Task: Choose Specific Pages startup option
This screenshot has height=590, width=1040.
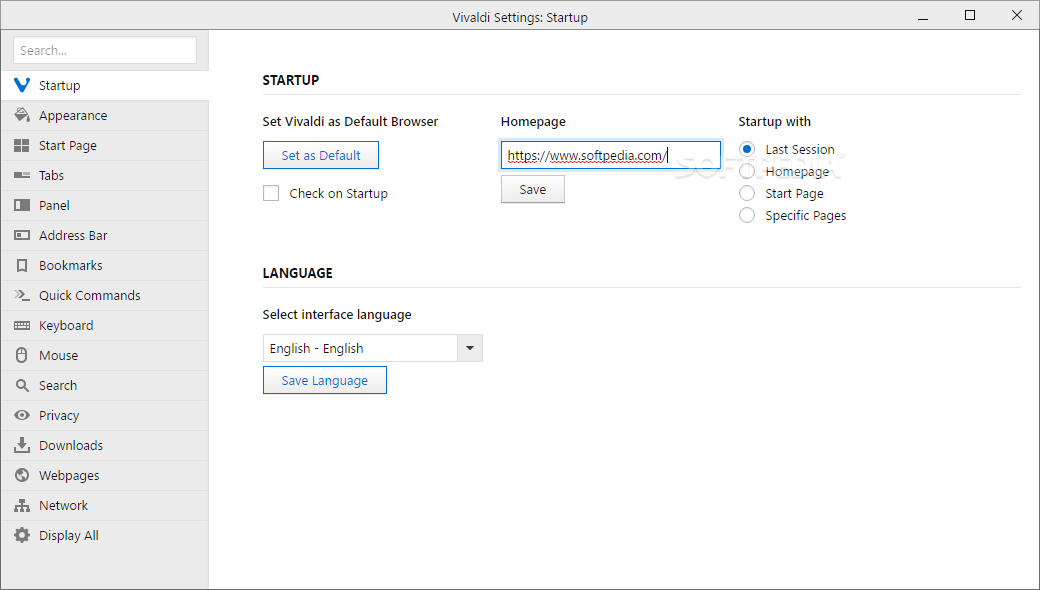Action: click(747, 215)
